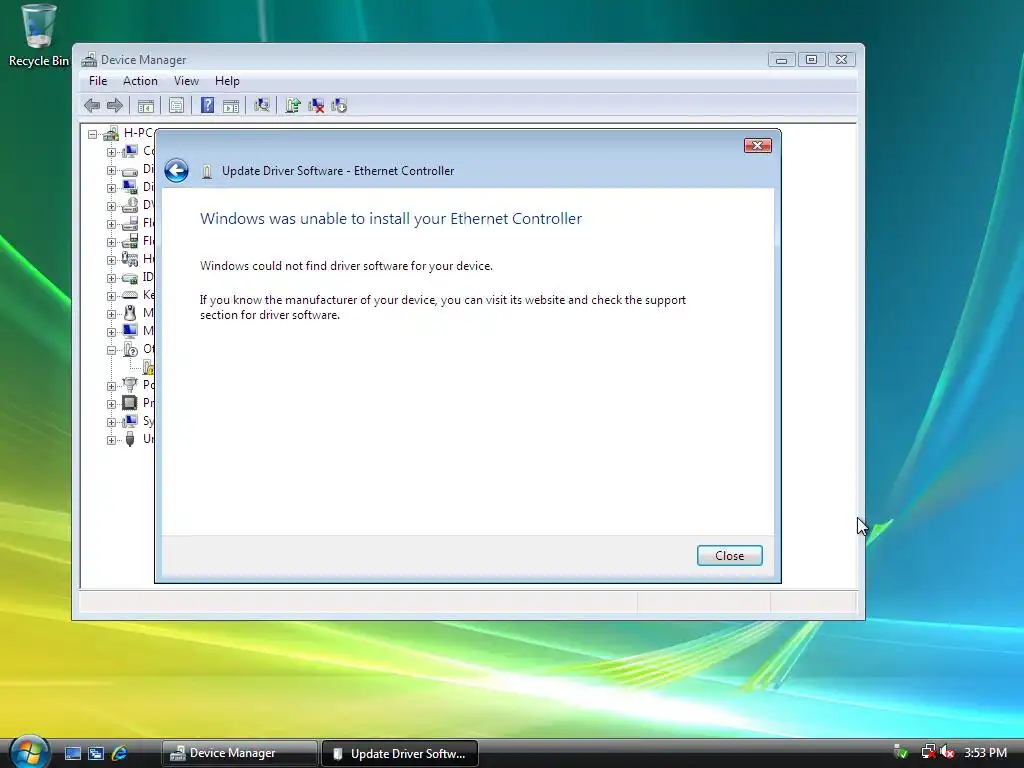Toggle the Show/Hide Action Pane toolbar icon
Screen dimensions: 1024x768
click(x=231, y=105)
